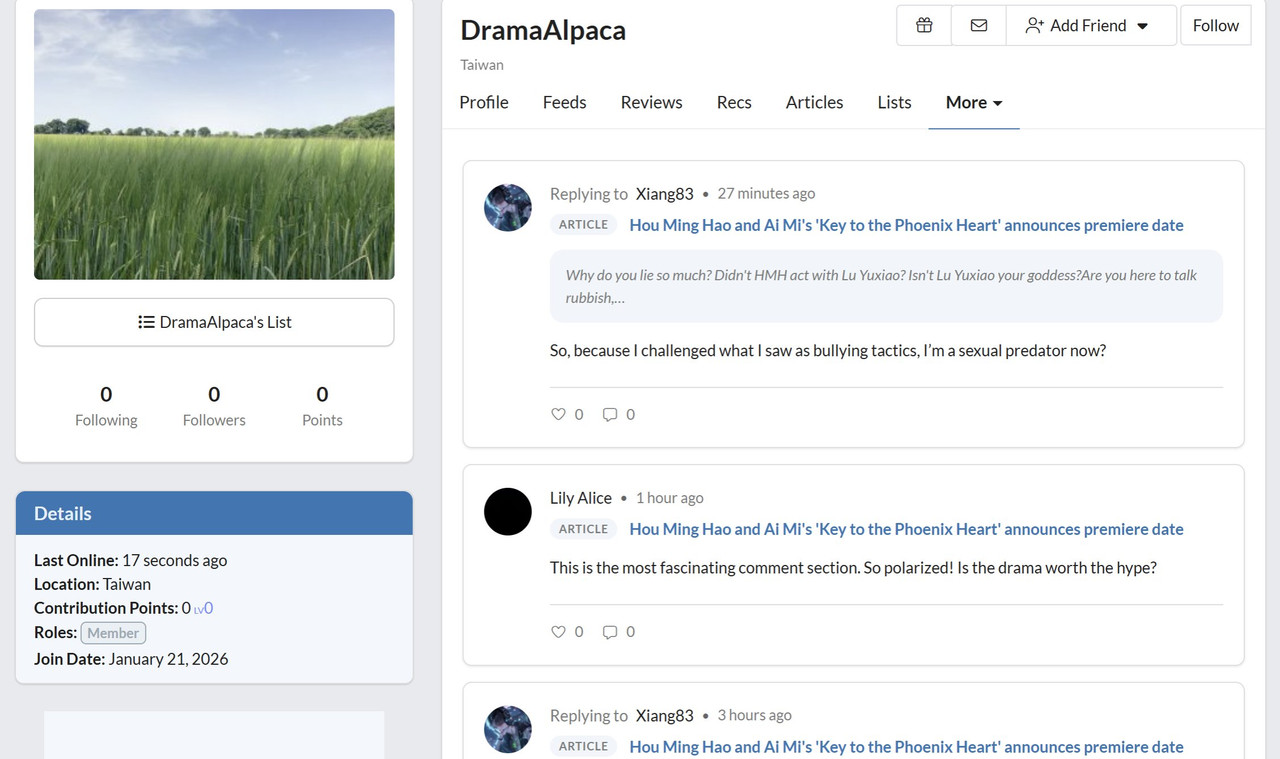
Task: Click the DramaAlpaca username heading
Action: pyautogui.click(x=543, y=30)
